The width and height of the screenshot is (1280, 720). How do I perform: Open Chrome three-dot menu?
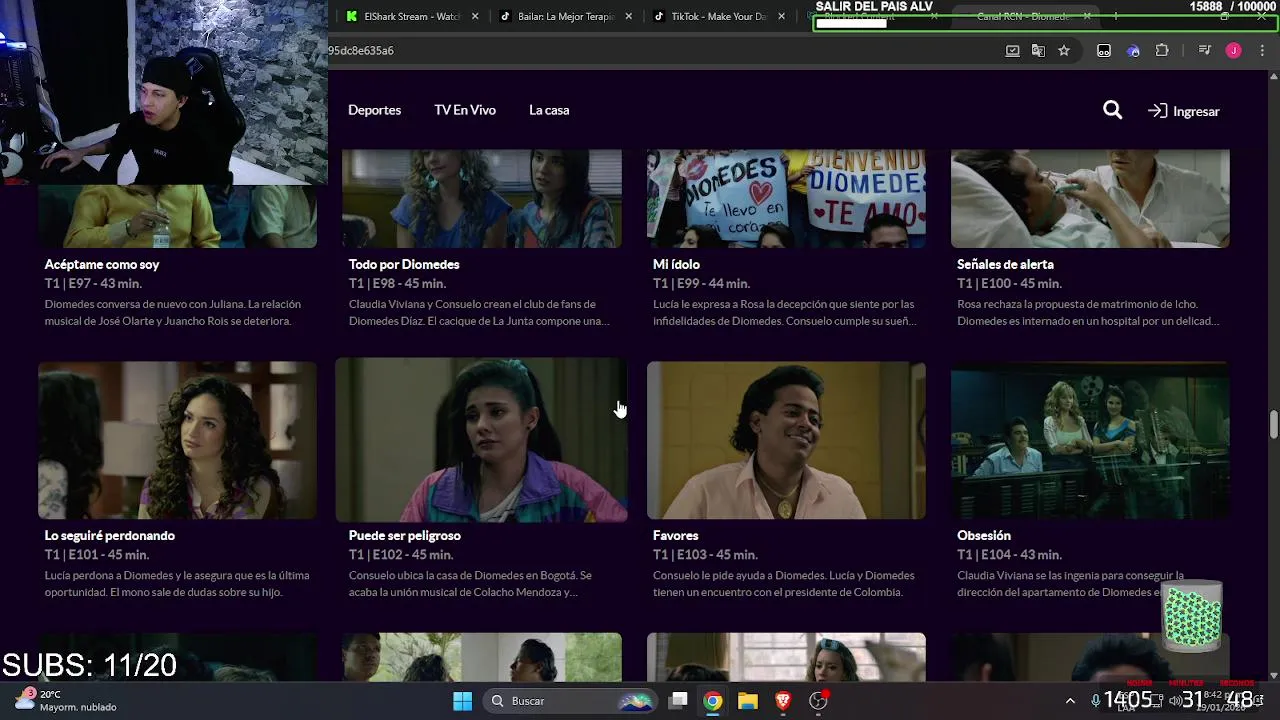click(1260, 50)
